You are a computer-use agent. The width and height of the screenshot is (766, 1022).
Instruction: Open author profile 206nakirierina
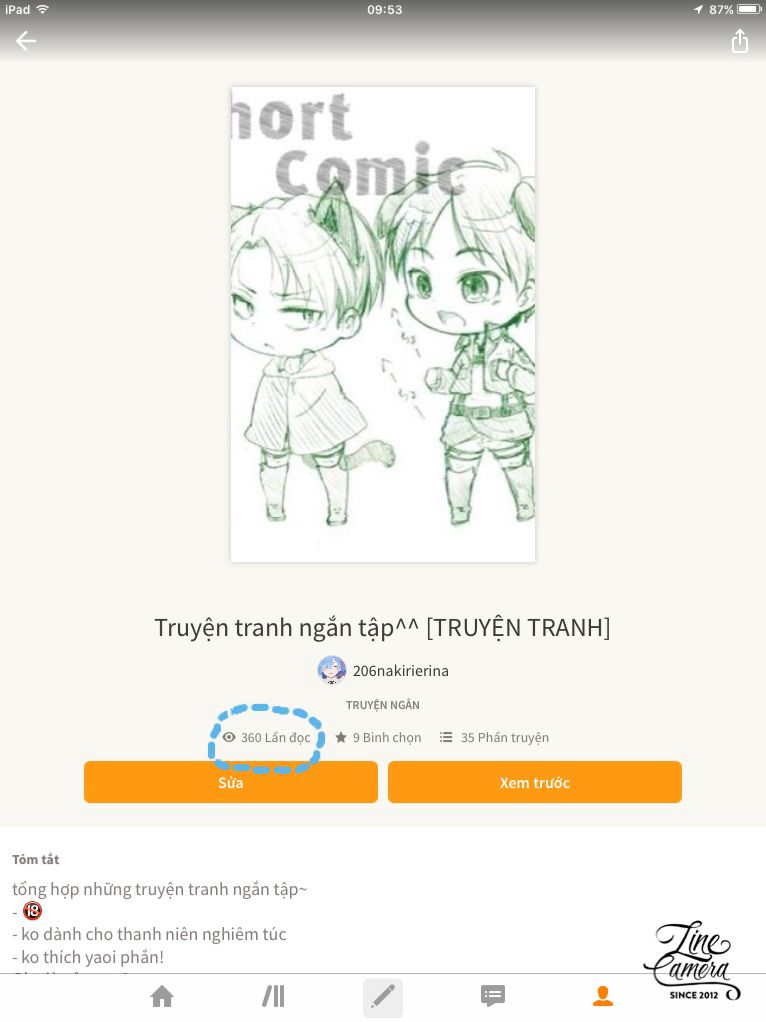click(401, 671)
